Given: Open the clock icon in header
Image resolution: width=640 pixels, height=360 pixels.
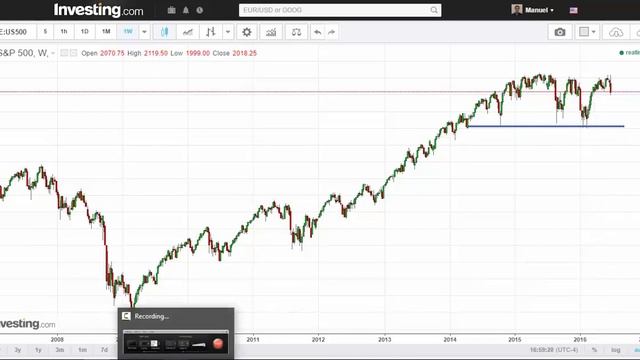Looking at the screenshot, I should click(200, 10).
